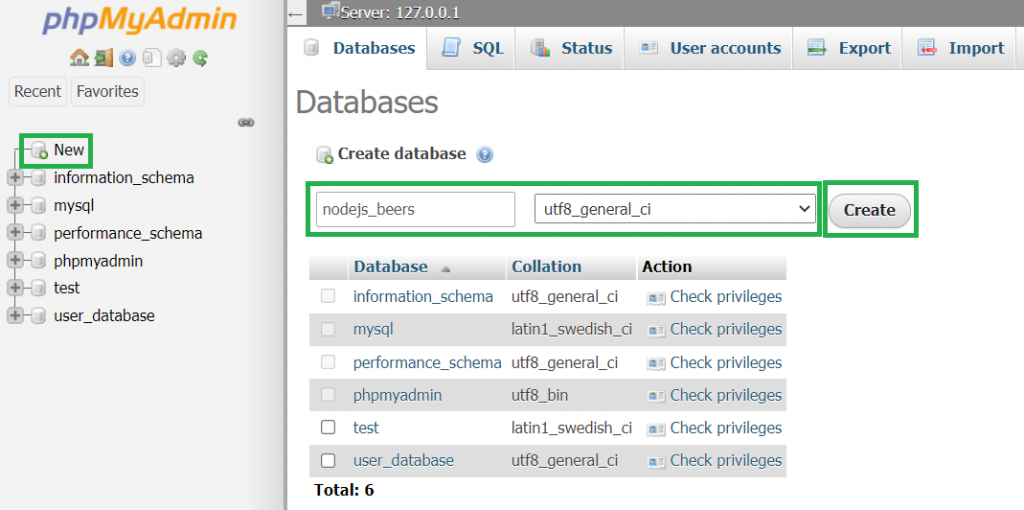
Task: Expand the information_schema tree node
Action: click(15, 177)
